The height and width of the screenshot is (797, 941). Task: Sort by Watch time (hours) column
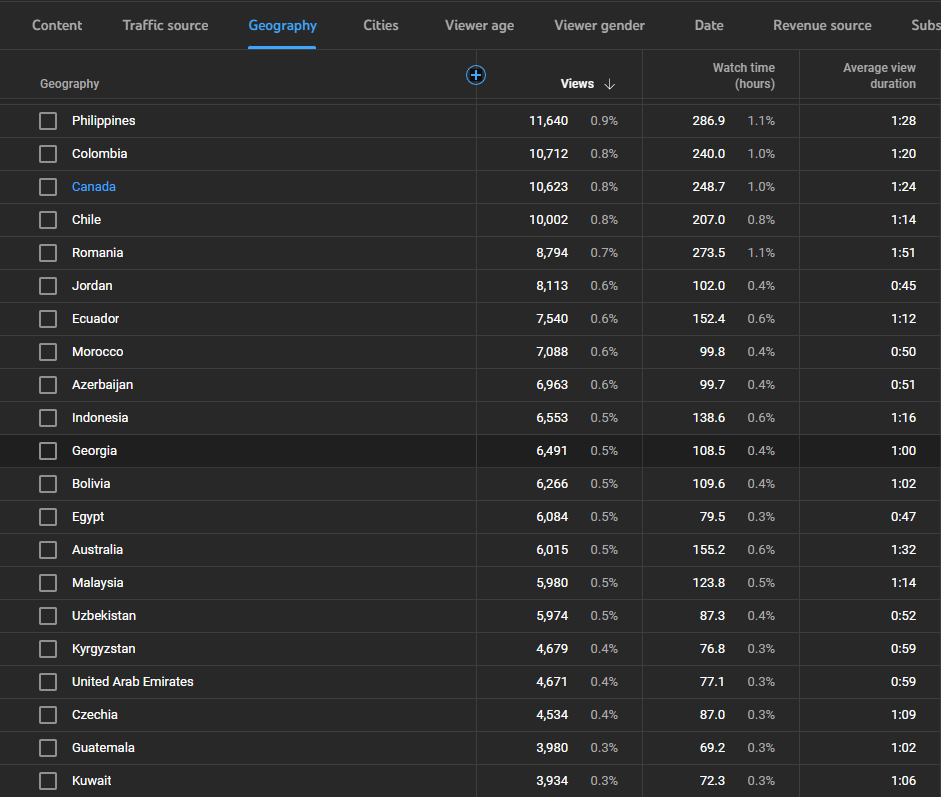[744, 76]
